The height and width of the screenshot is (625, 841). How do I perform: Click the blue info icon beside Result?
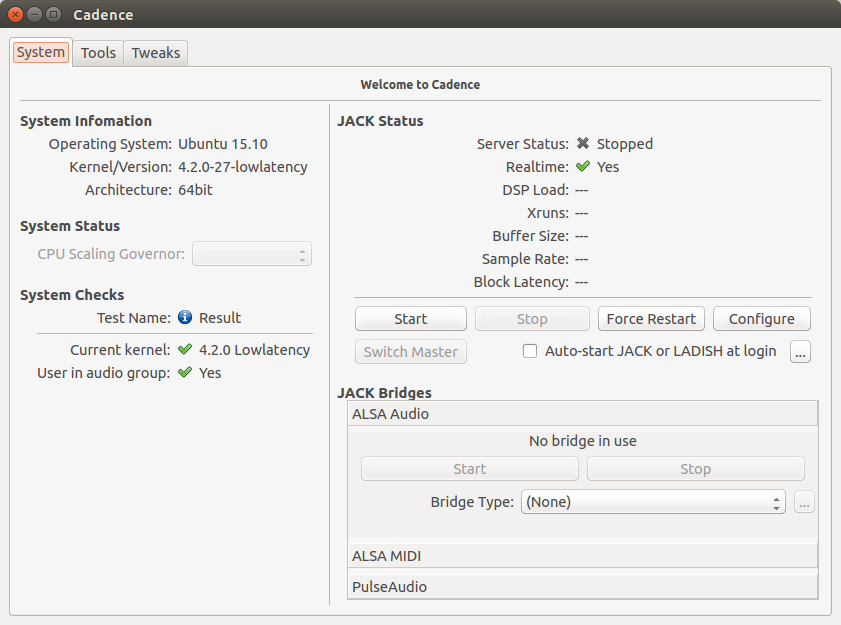click(185, 317)
